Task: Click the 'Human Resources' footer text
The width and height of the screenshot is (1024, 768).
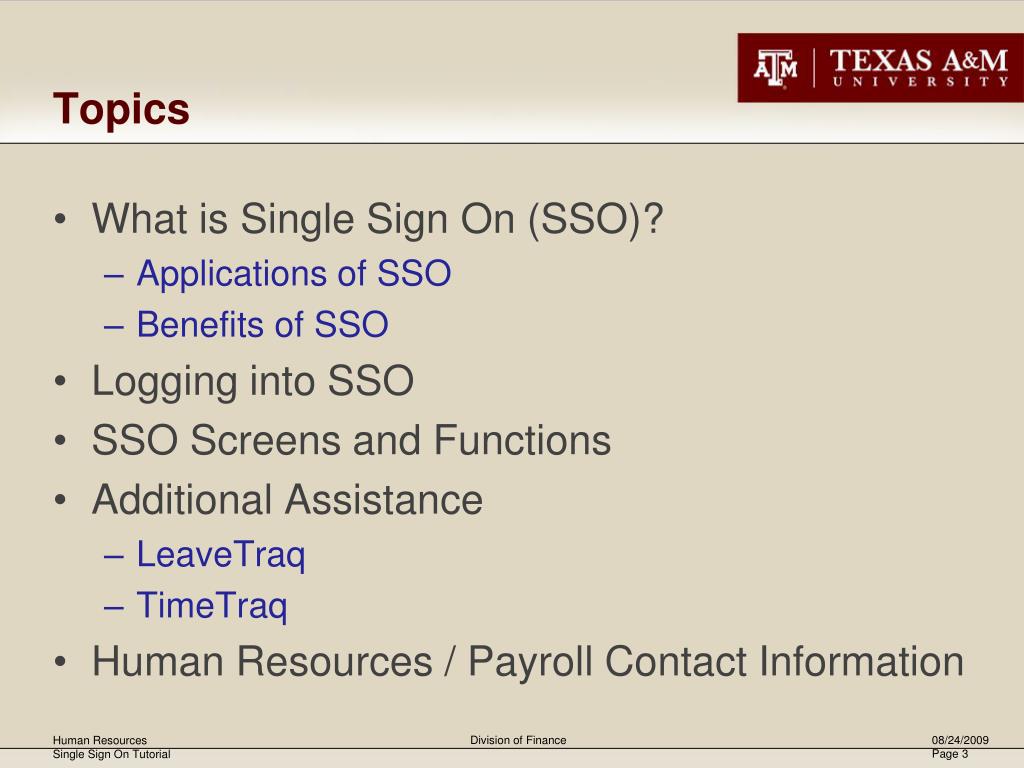Action: pyautogui.click(x=100, y=740)
